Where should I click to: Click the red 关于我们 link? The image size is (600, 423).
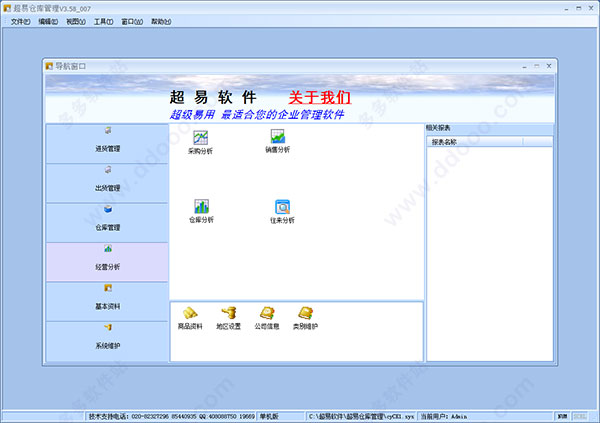pyautogui.click(x=320, y=97)
